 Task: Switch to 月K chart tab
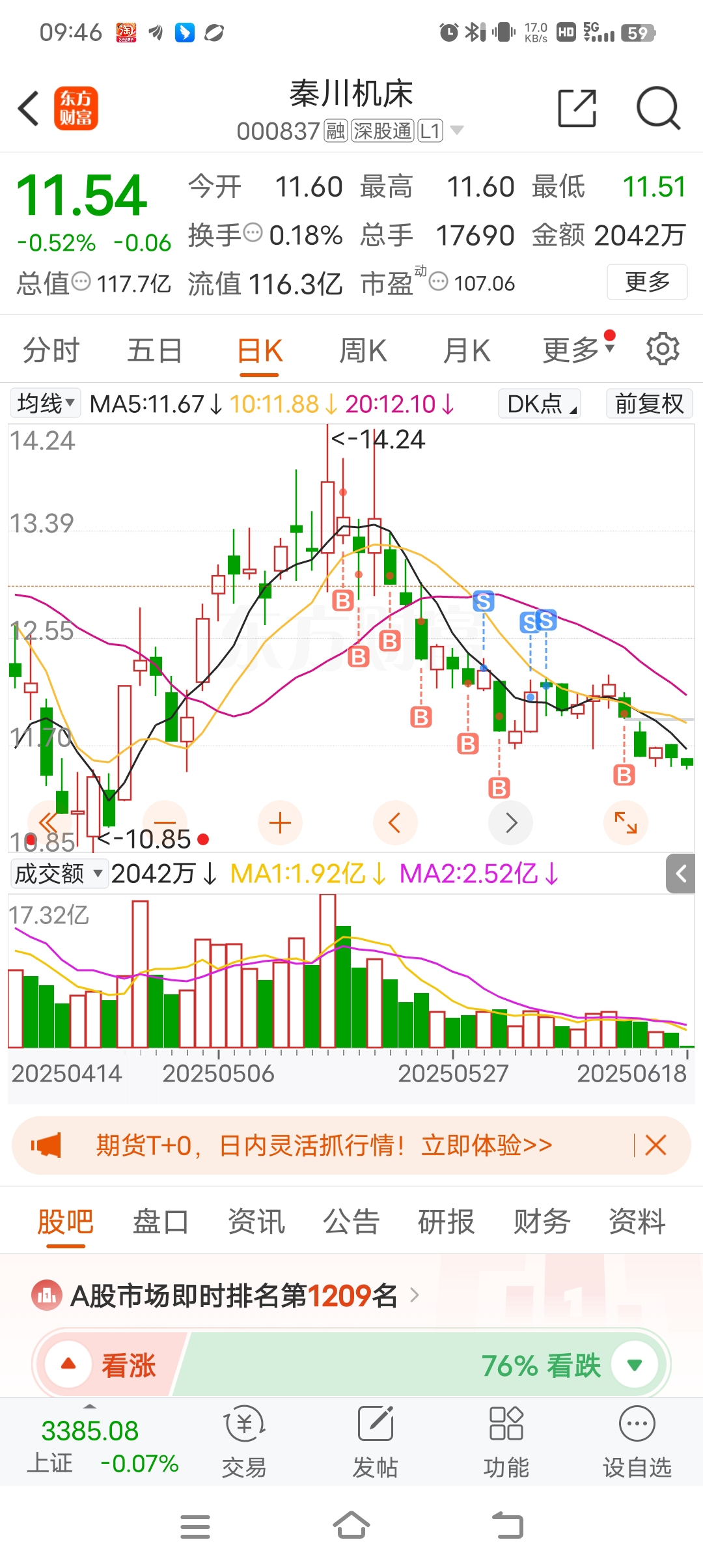coord(466,350)
